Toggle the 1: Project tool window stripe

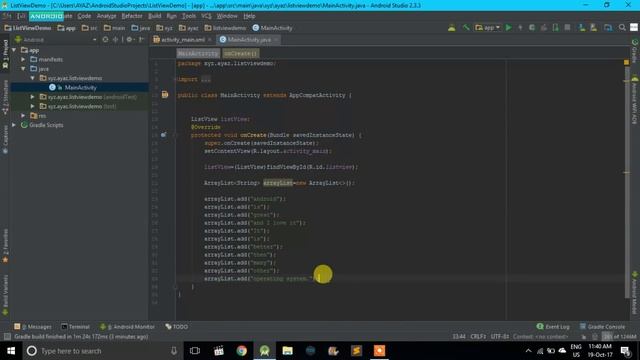click(x=5, y=53)
